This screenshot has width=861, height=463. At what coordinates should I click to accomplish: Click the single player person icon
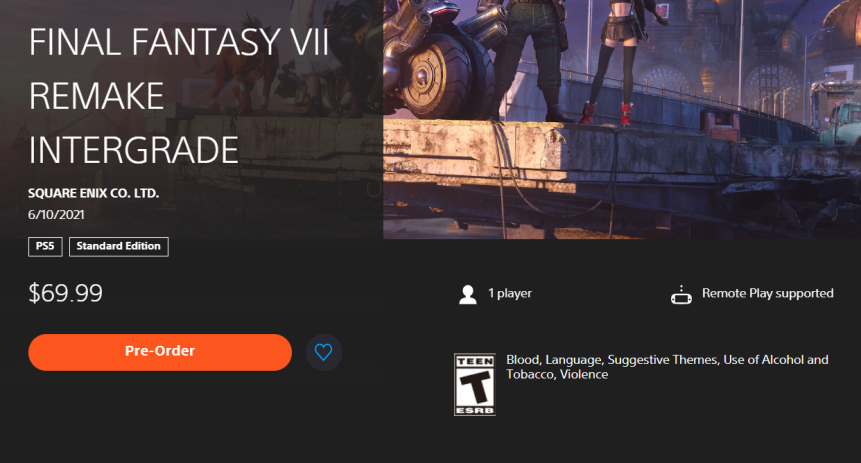click(x=468, y=294)
